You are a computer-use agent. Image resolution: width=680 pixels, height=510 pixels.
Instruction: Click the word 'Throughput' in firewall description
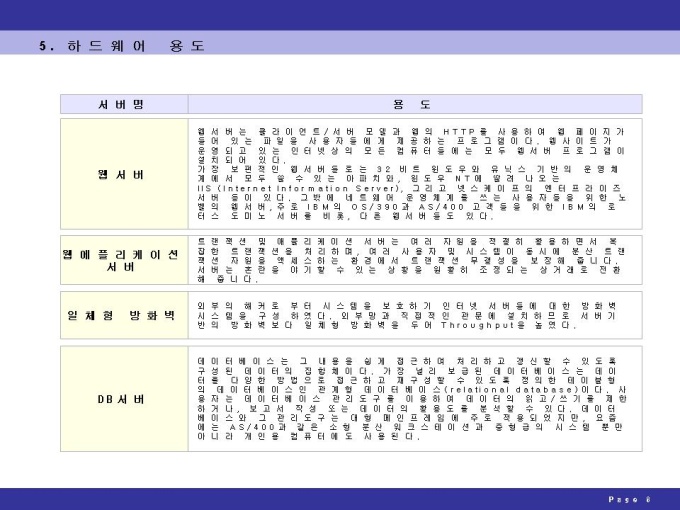click(477, 325)
